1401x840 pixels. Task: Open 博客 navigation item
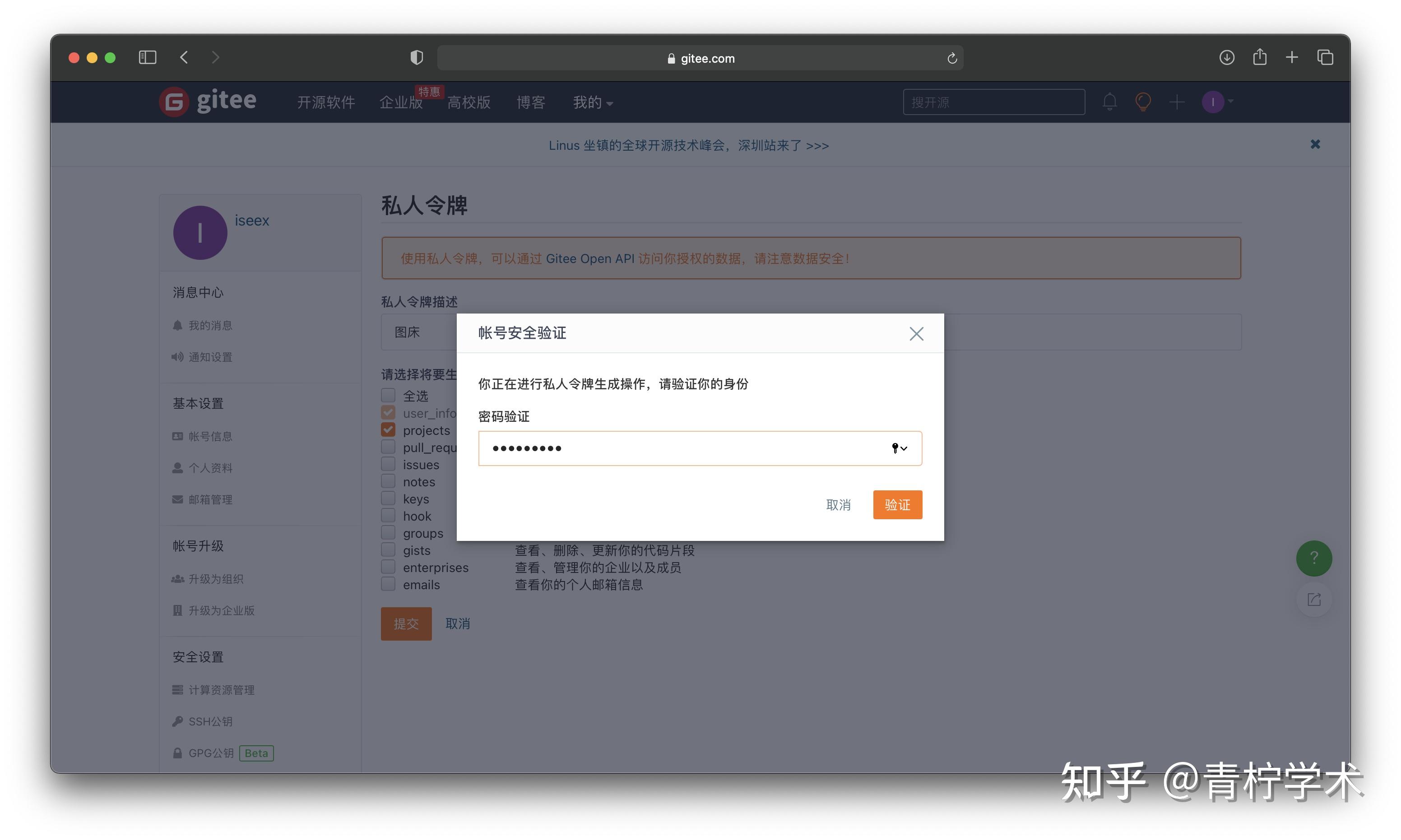[531, 102]
